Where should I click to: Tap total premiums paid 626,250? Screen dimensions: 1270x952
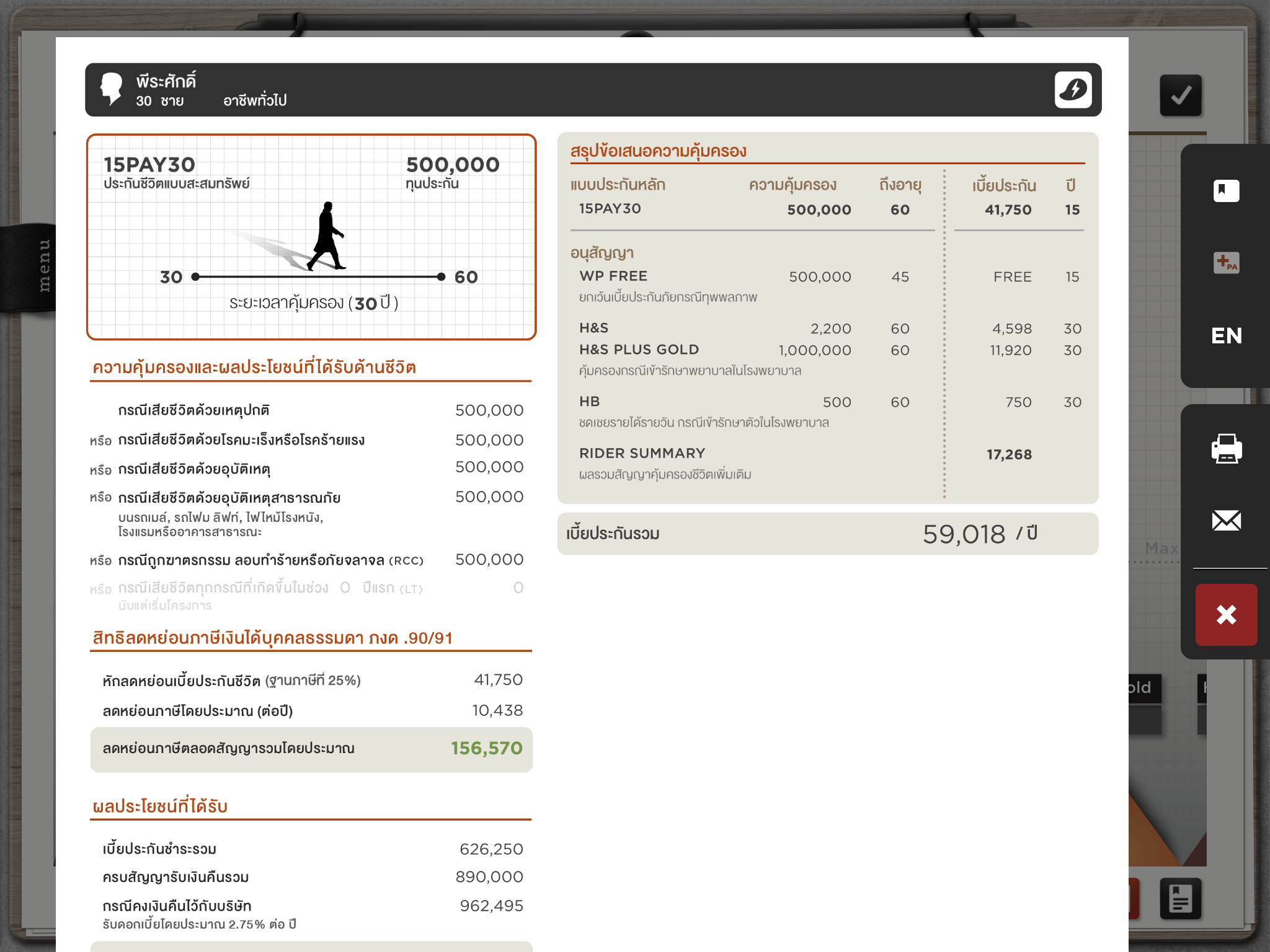coord(491,849)
